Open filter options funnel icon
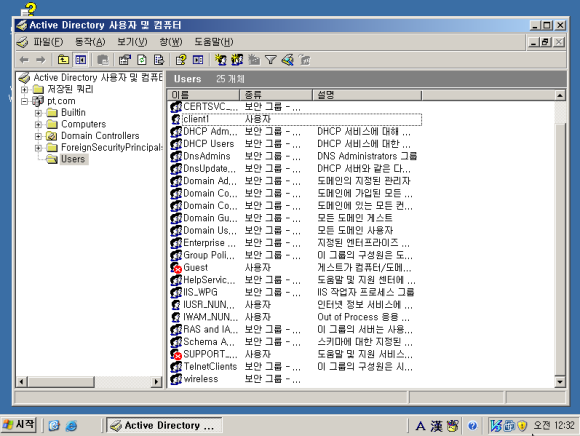580x436 pixels. (x=271, y=60)
